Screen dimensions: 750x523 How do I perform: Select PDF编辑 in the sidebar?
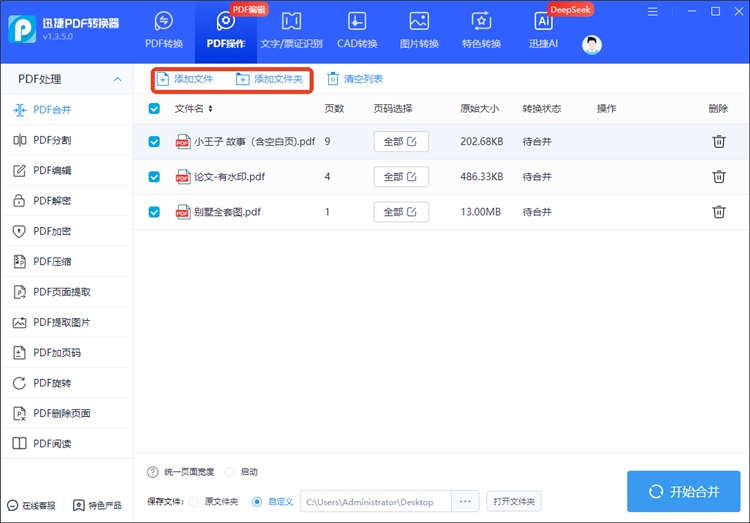pyautogui.click(x=66, y=170)
